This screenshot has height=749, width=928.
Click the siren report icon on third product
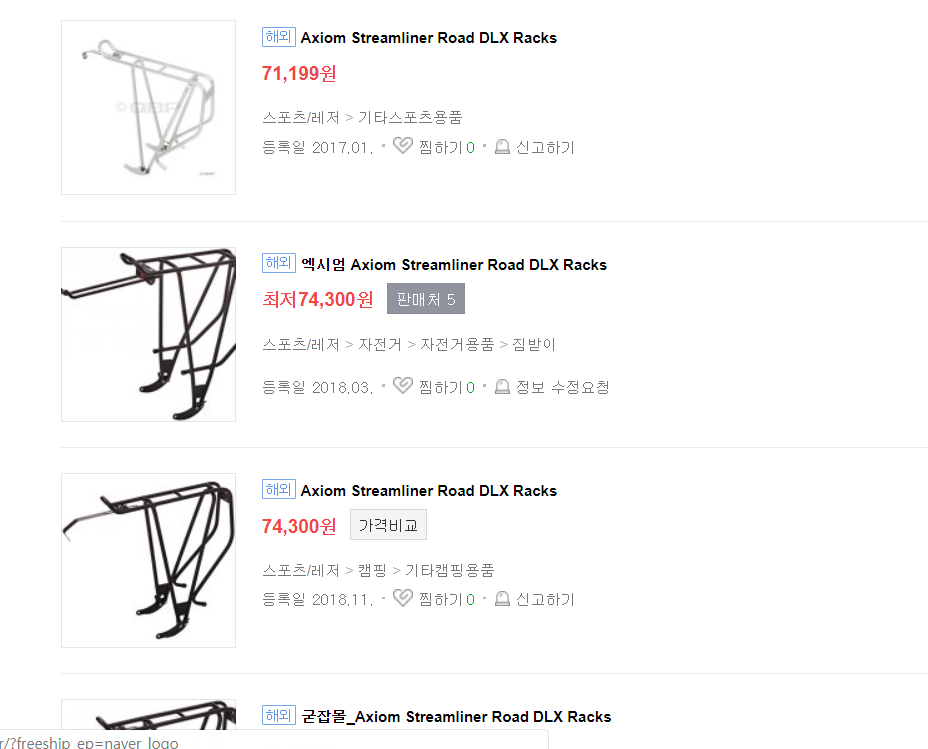pos(502,598)
